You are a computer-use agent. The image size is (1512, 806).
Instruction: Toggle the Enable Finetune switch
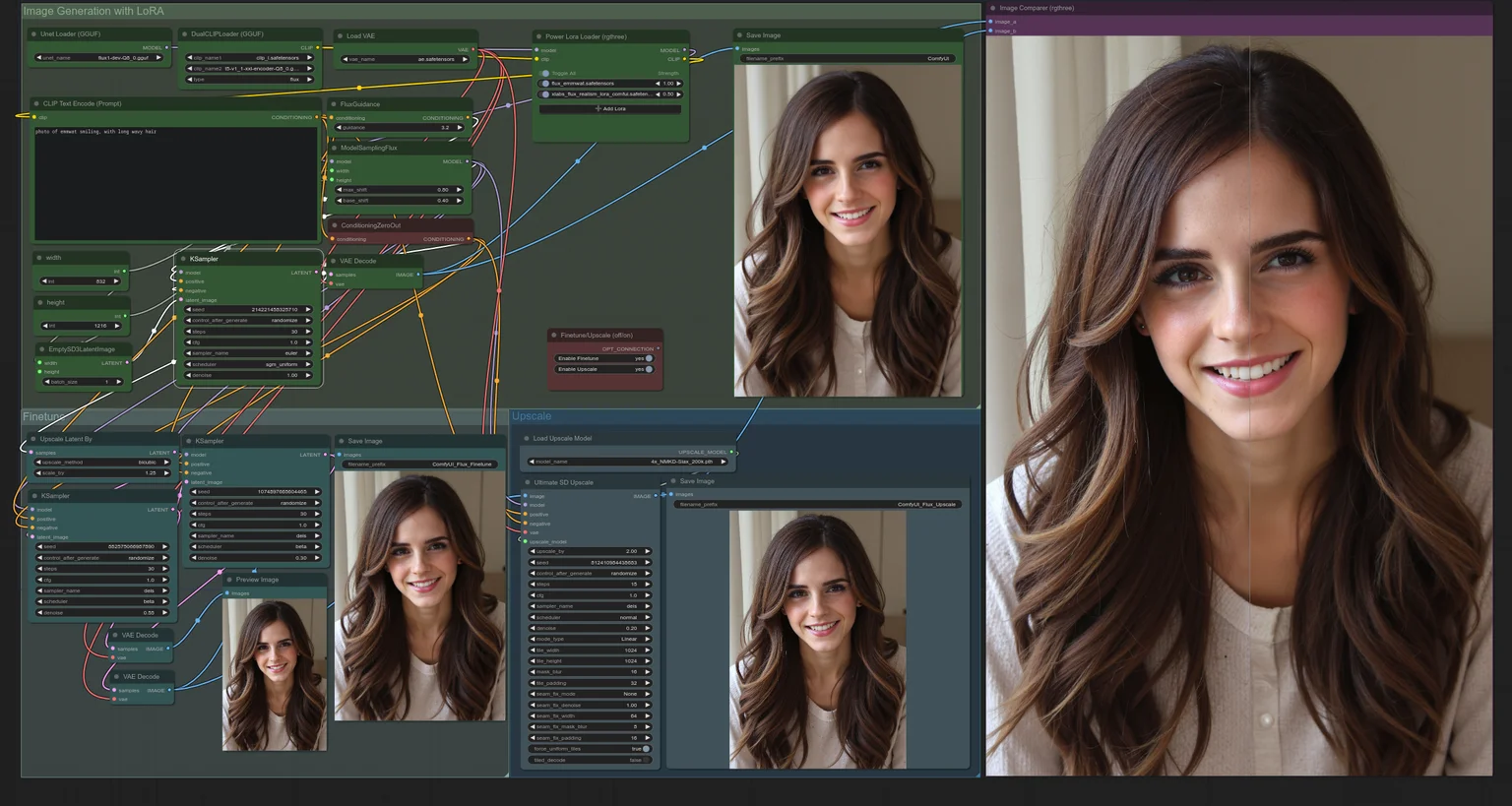[649, 358]
